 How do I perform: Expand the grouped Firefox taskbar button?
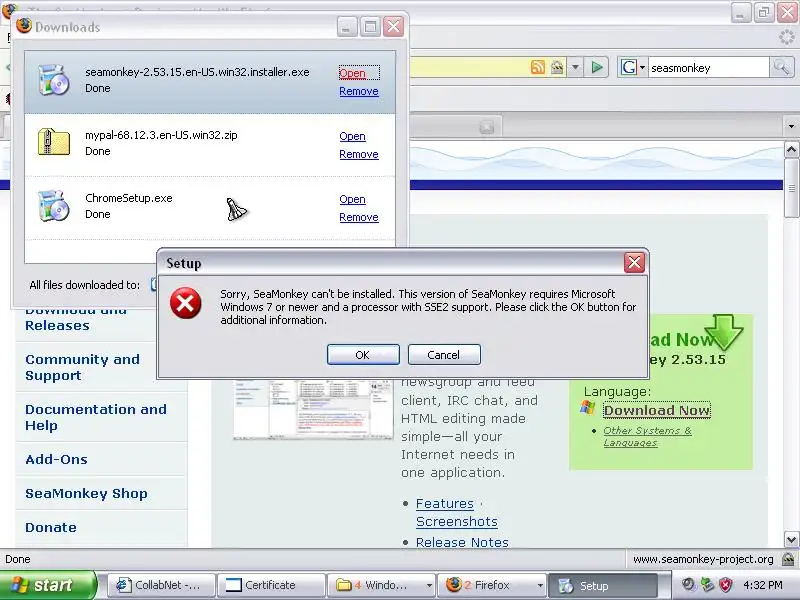point(492,585)
